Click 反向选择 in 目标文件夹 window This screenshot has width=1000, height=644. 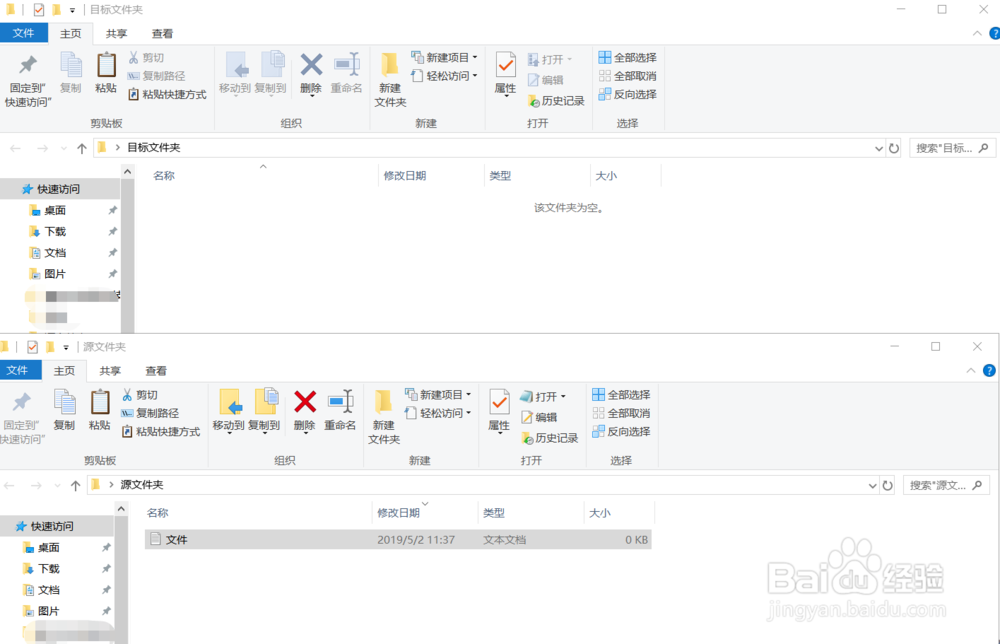(628, 94)
